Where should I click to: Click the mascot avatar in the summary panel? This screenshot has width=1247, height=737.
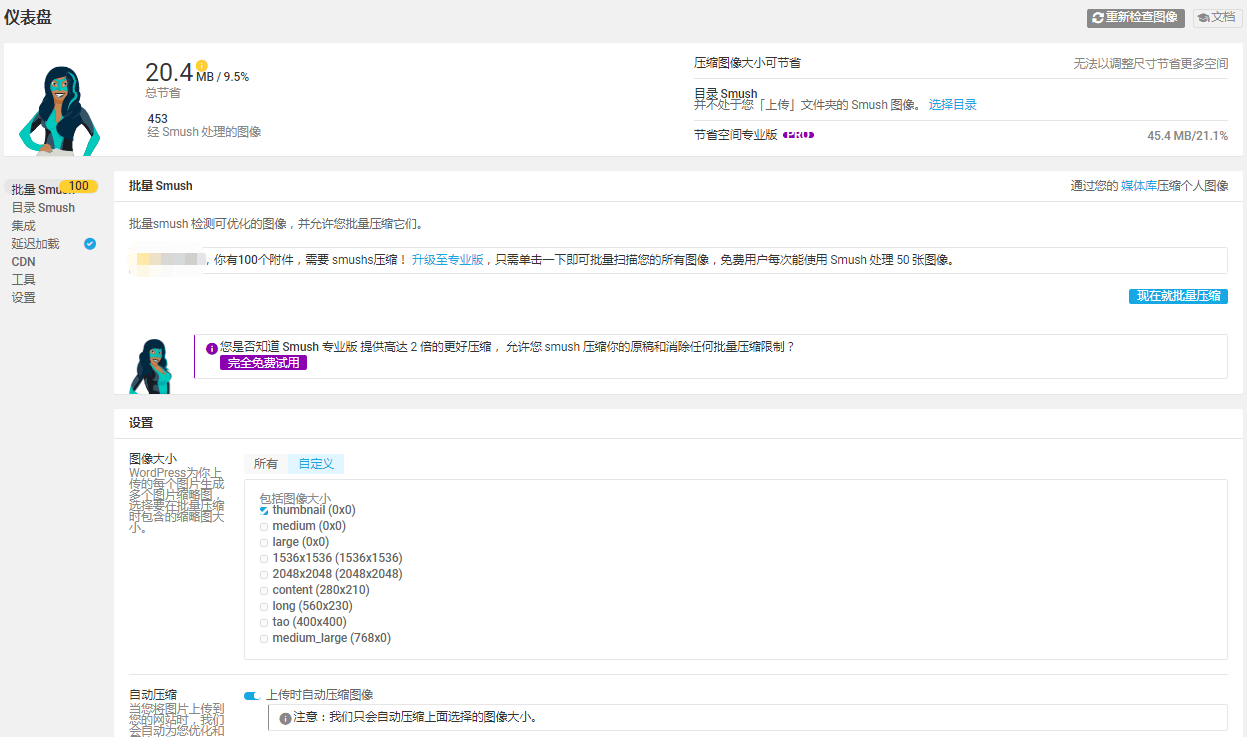click(58, 110)
